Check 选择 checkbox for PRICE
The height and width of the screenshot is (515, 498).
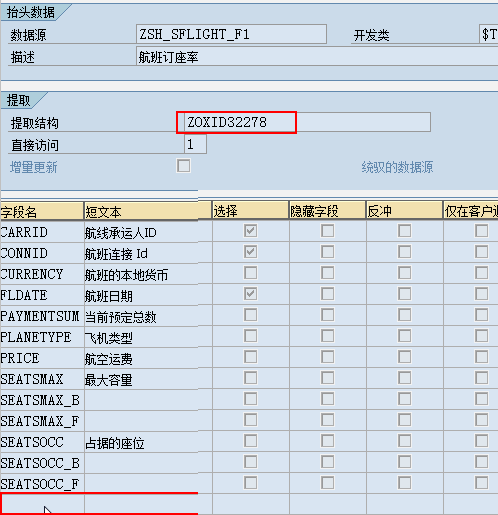(x=250, y=357)
